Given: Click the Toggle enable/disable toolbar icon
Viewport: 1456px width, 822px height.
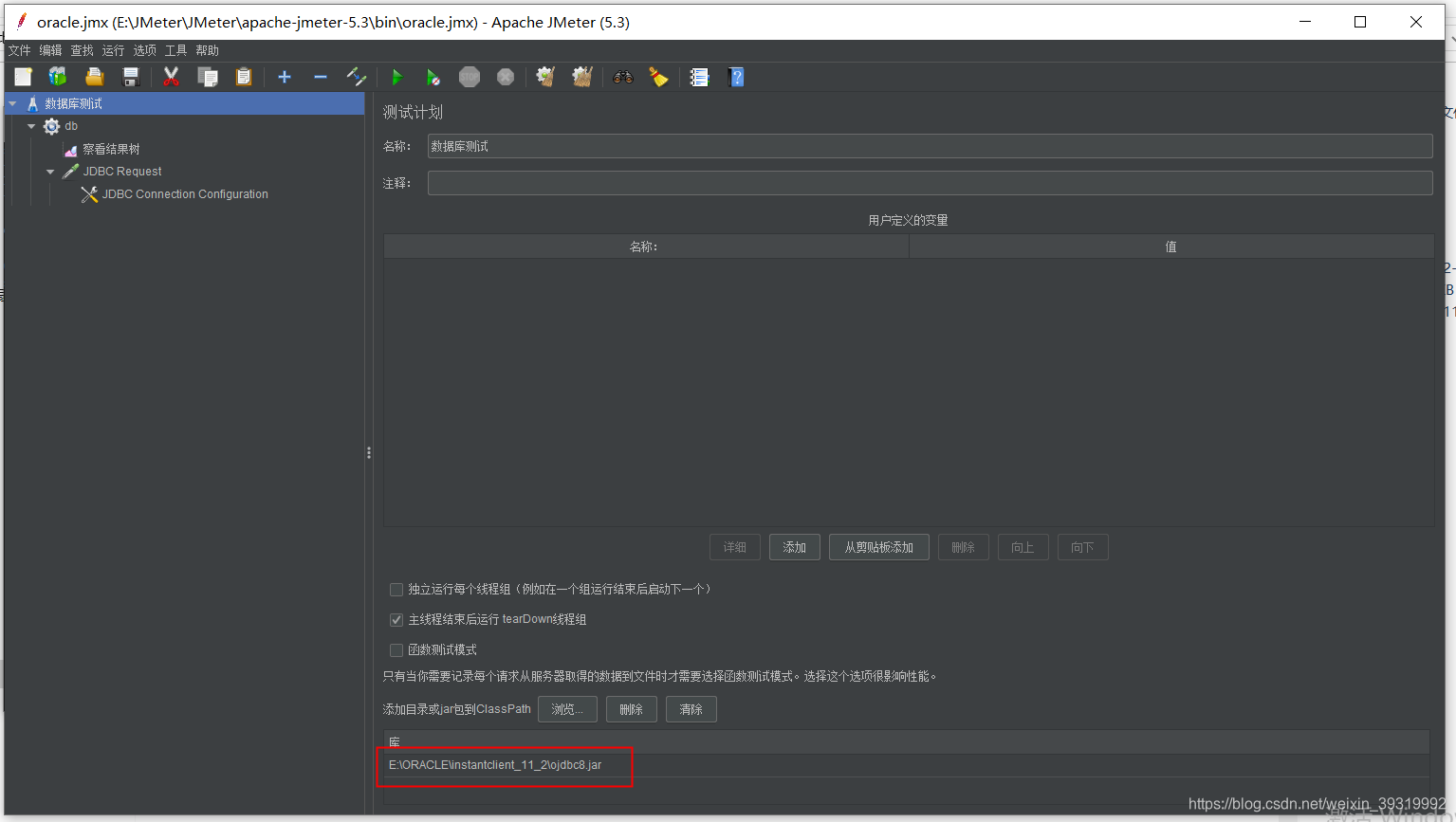Looking at the screenshot, I should coord(357,77).
